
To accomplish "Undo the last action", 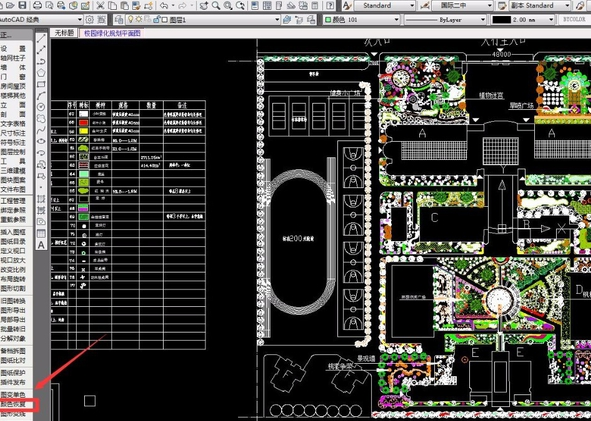I will coord(164,5).
